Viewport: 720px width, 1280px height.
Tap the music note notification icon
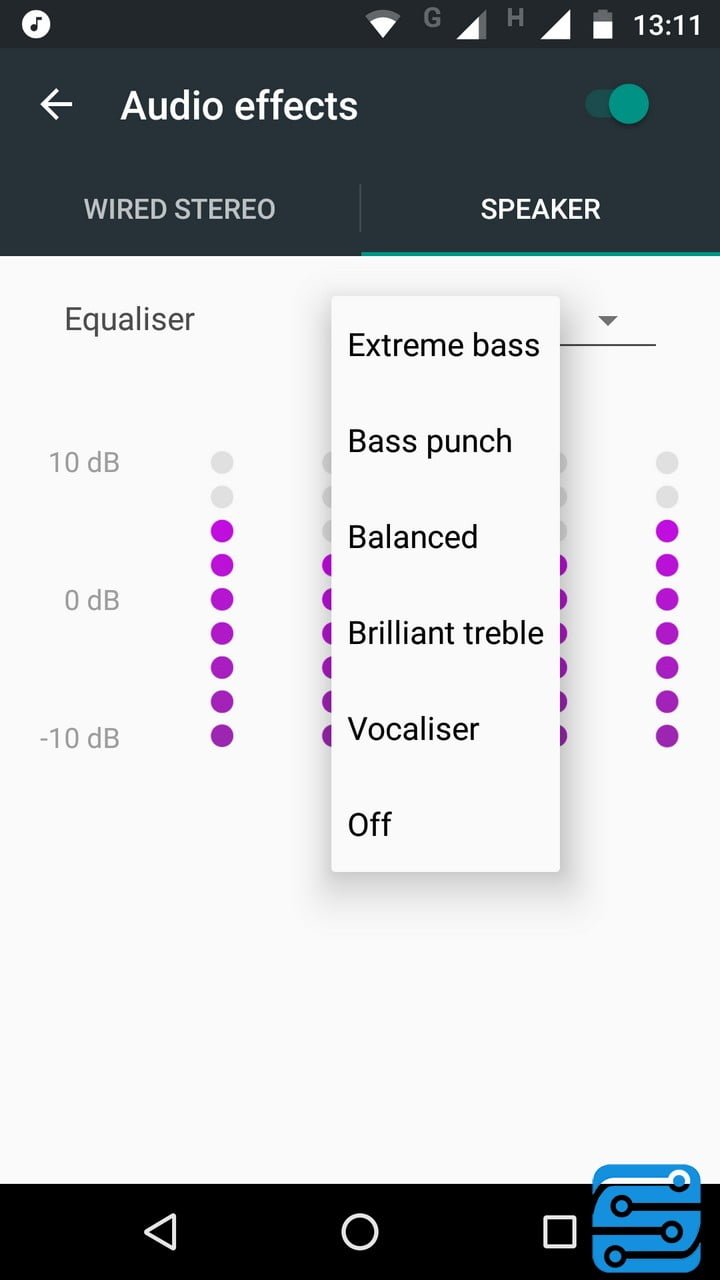pos(36,23)
